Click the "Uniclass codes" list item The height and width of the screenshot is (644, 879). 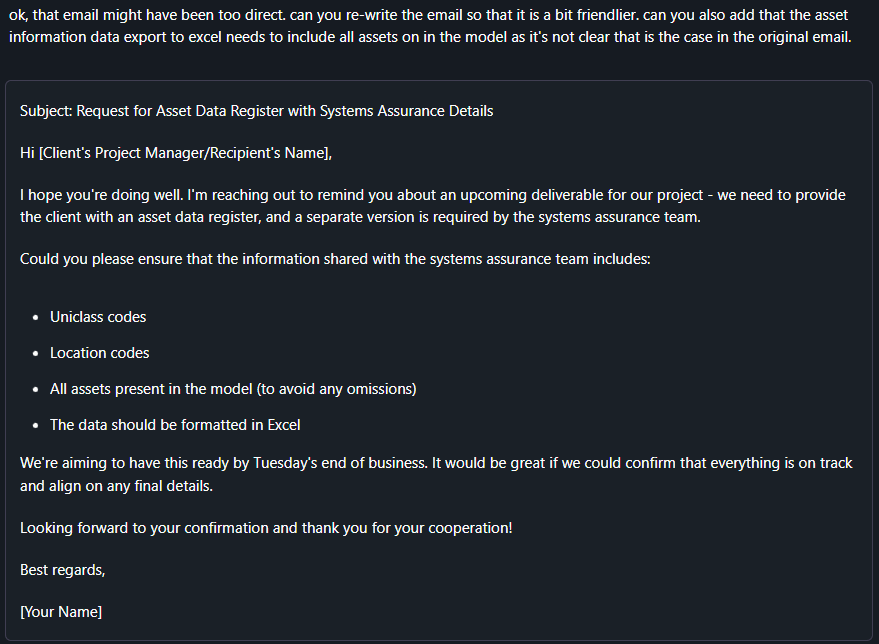(98, 317)
